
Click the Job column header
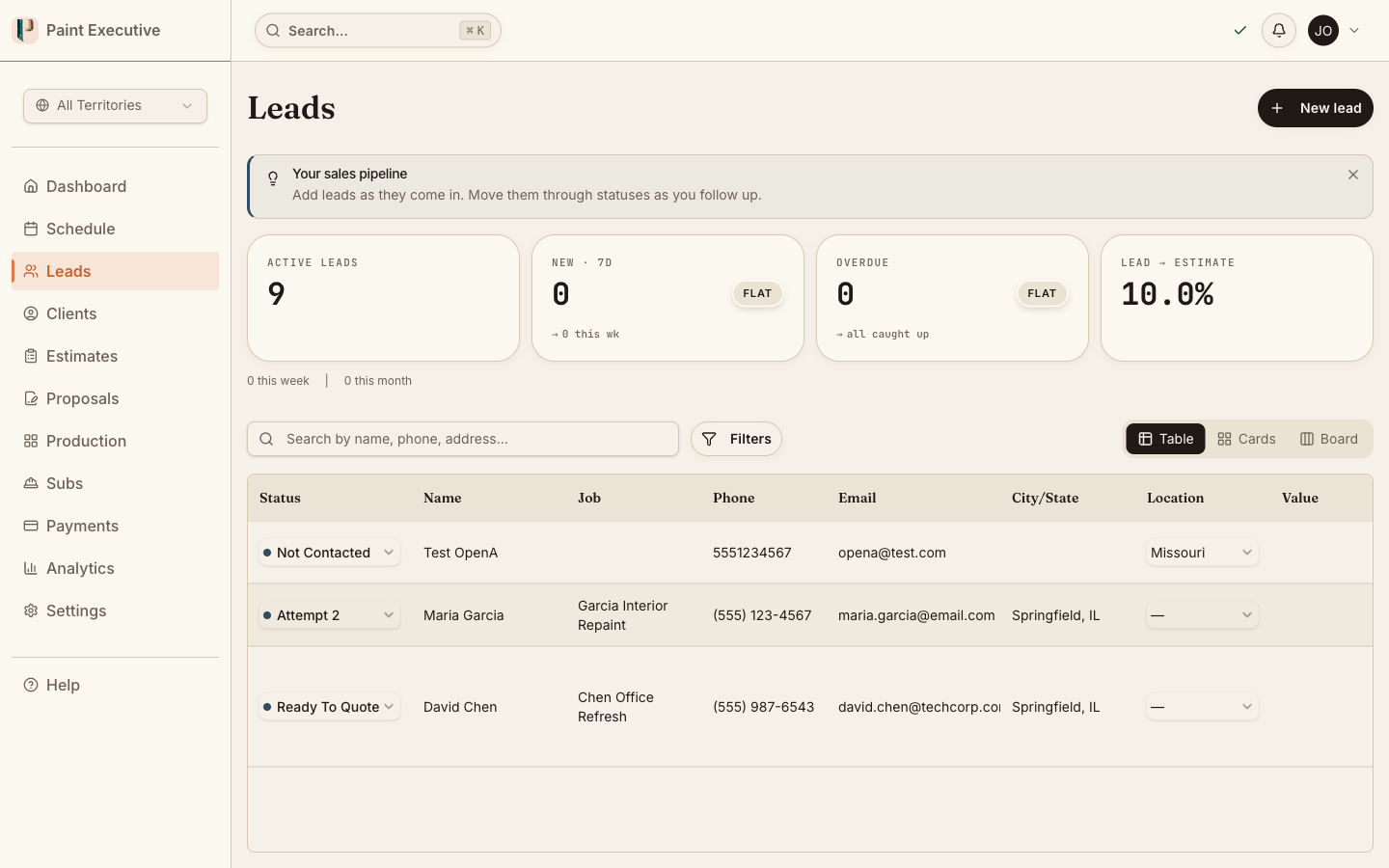point(589,499)
